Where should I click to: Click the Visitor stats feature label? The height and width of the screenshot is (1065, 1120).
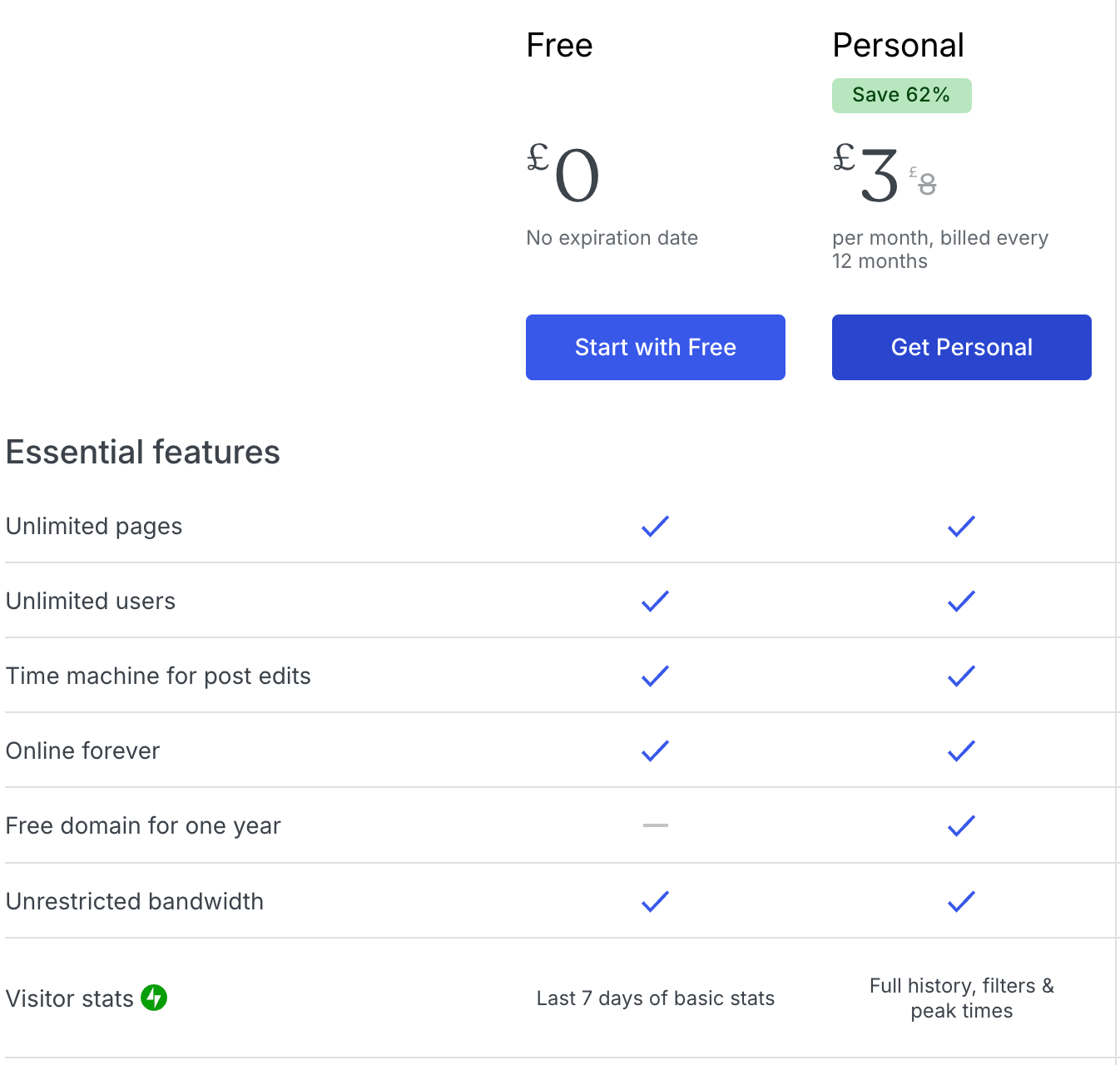70,998
